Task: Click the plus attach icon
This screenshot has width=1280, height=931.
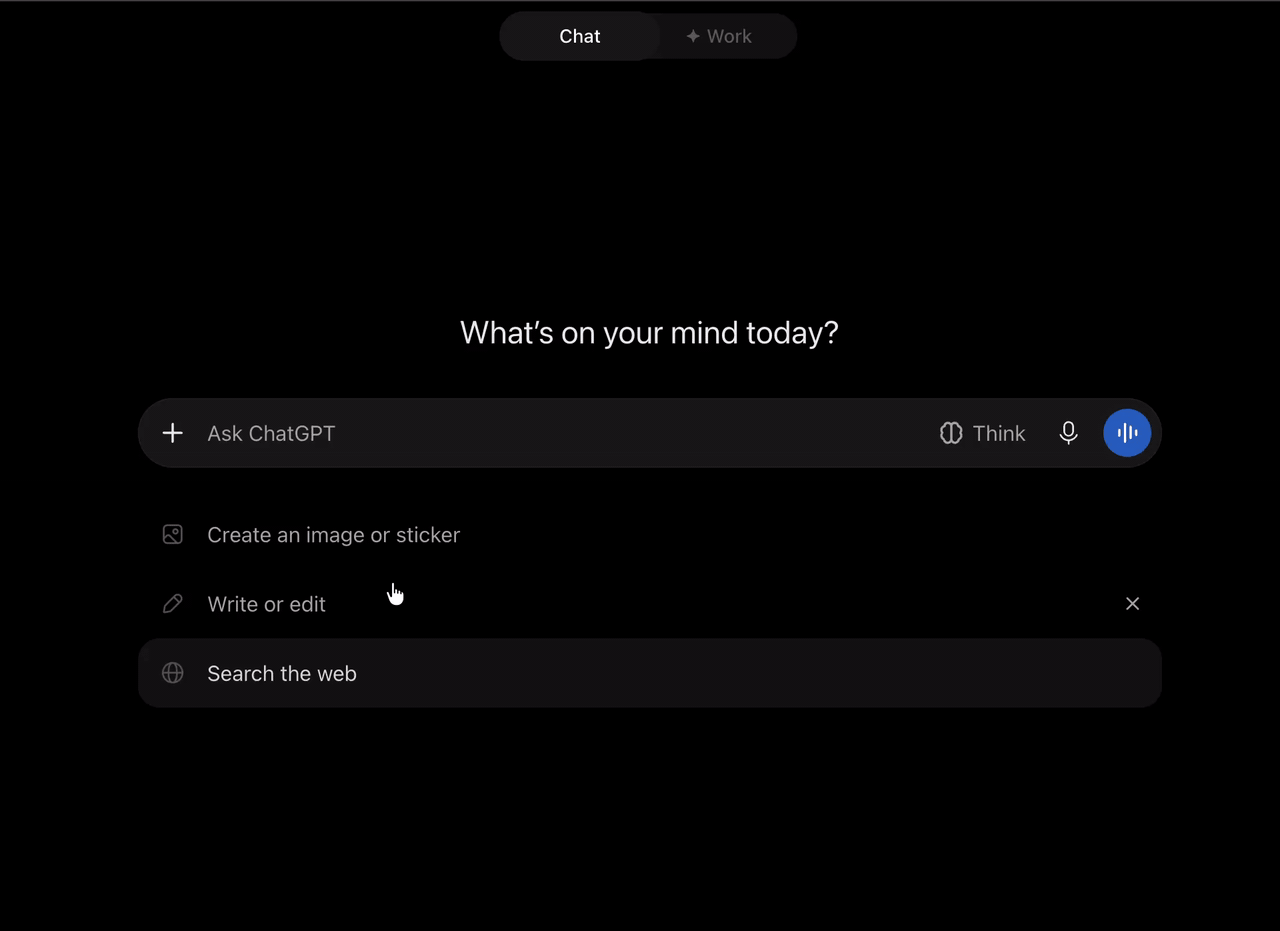Action: 173,433
